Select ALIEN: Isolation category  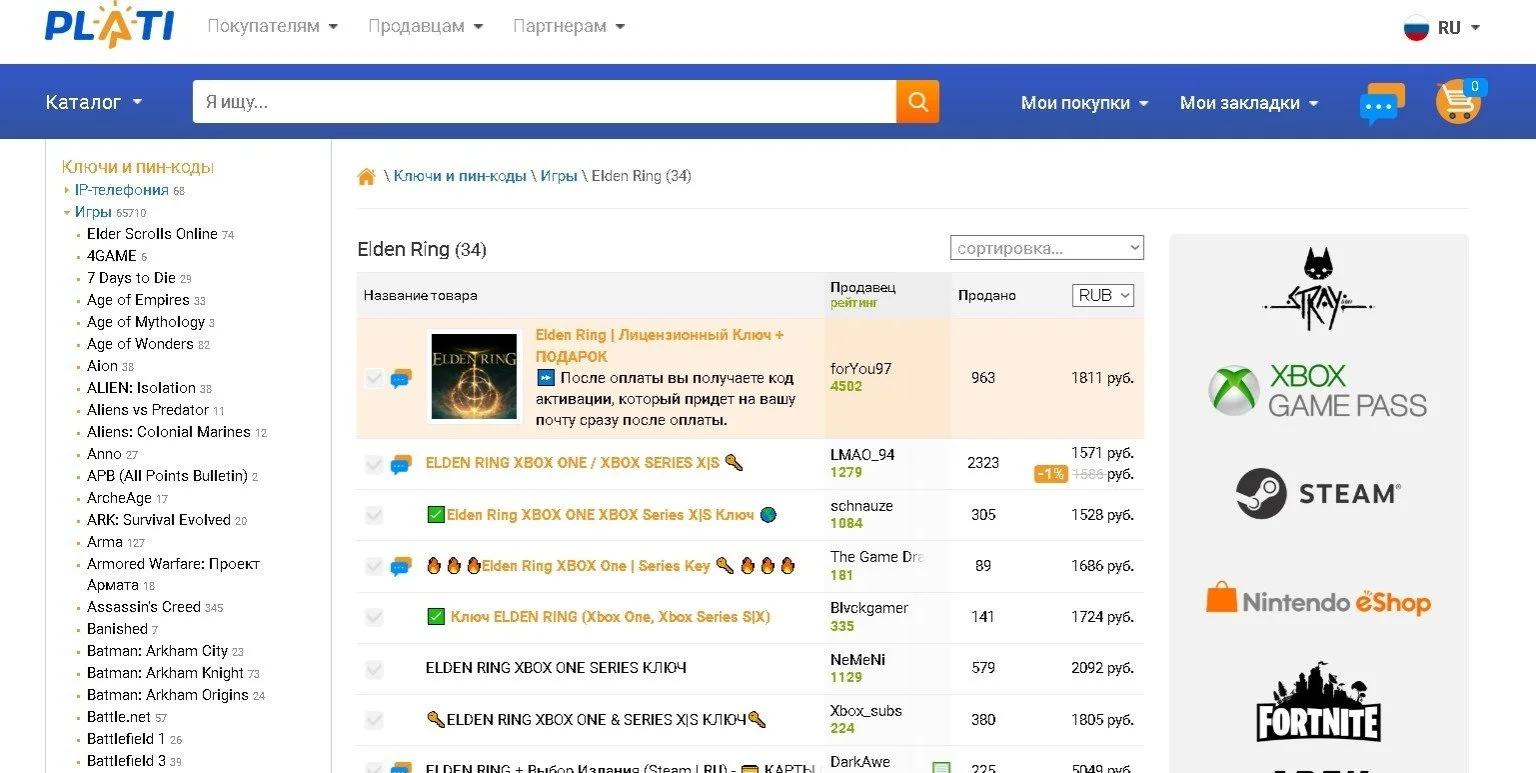(141, 388)
